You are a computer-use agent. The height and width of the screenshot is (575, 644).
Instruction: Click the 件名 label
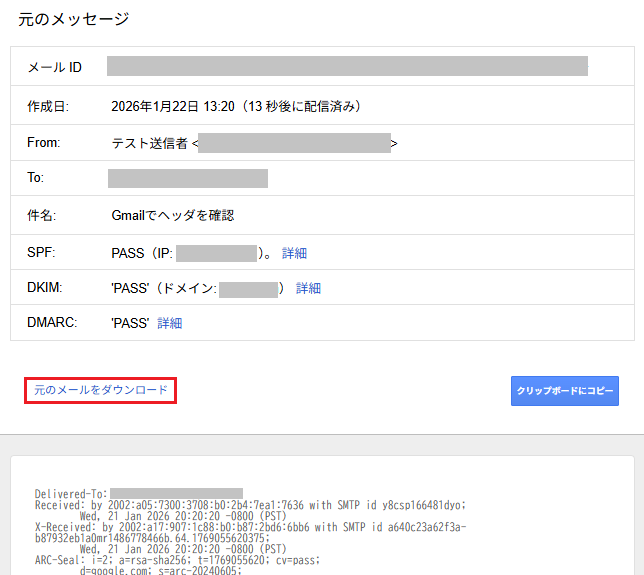[x=41, y=215]
